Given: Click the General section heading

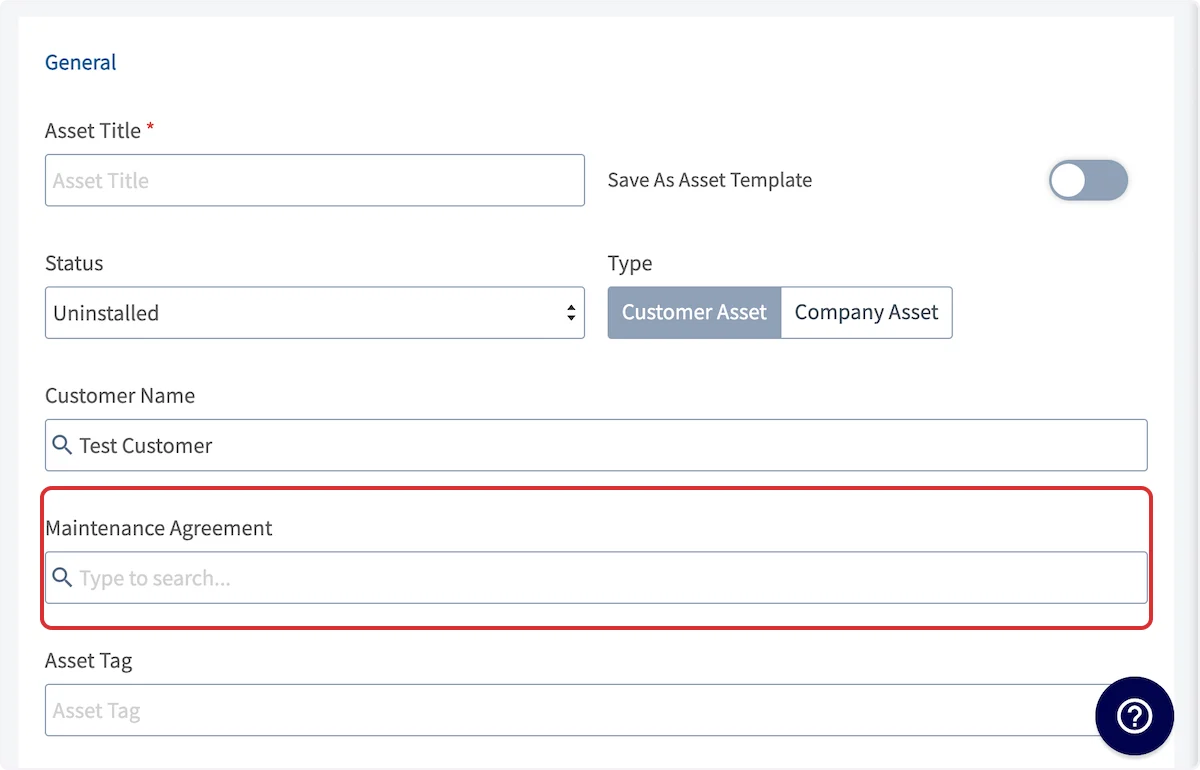Looking at the screenshot, I should pos(81,62).
